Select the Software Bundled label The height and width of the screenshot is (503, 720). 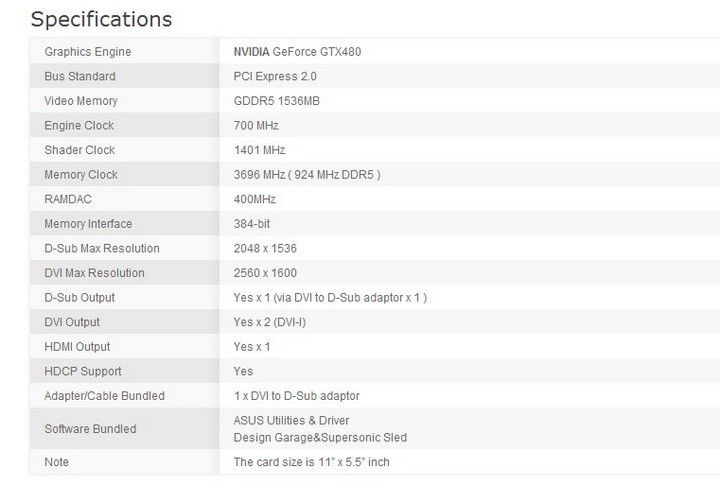(x=90, y=429)
